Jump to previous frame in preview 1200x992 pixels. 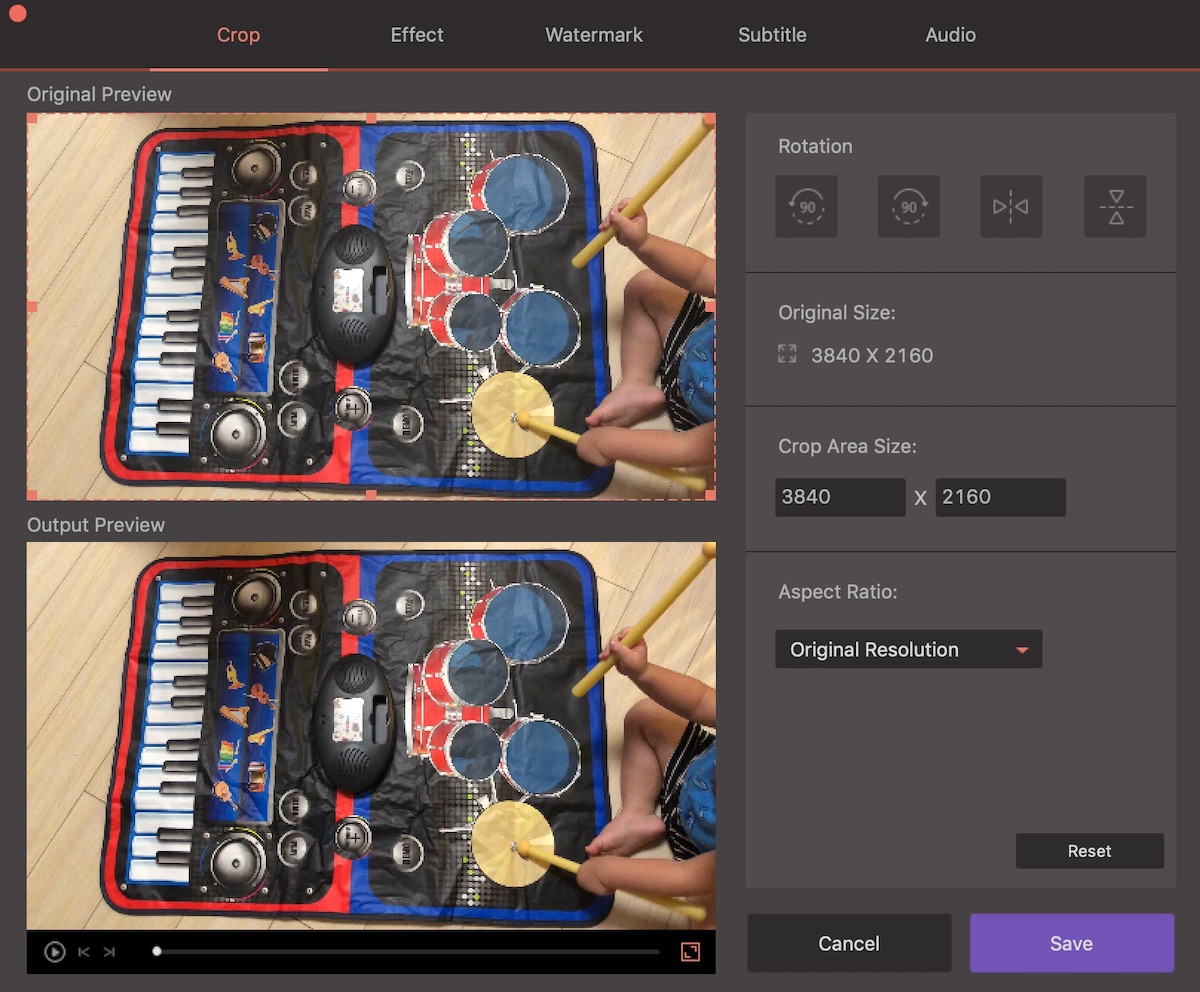coord(84,952)
